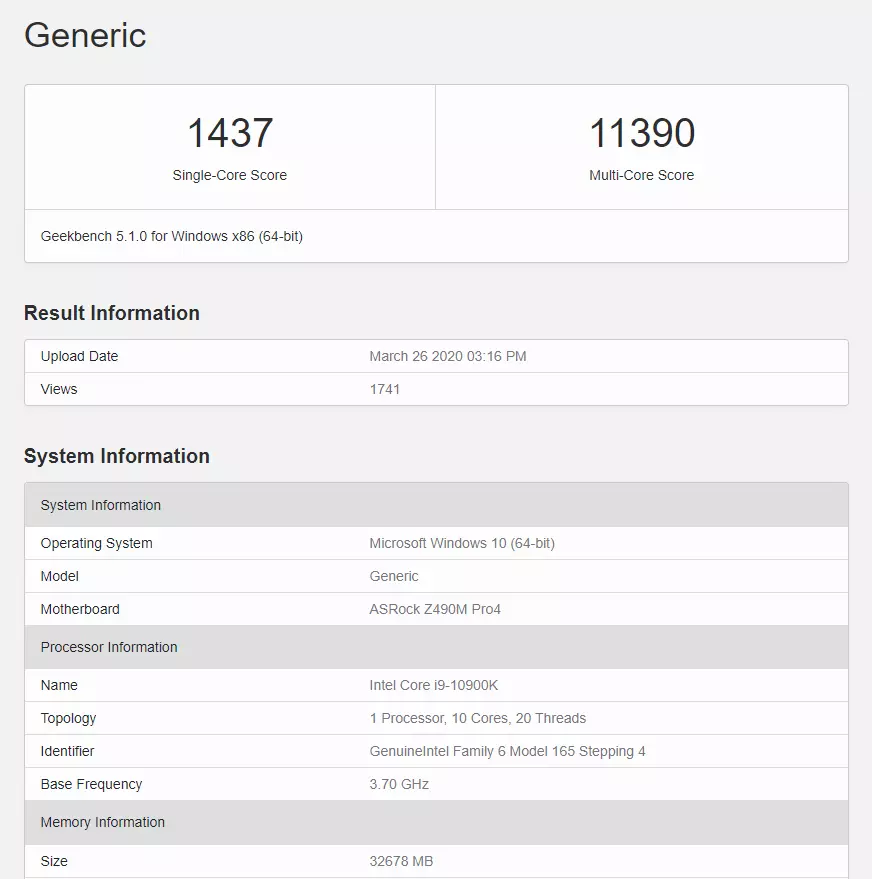Click the 'Base Frequency' row label
This screenshot has width=872, height=879.
click(x=91, y=784)
